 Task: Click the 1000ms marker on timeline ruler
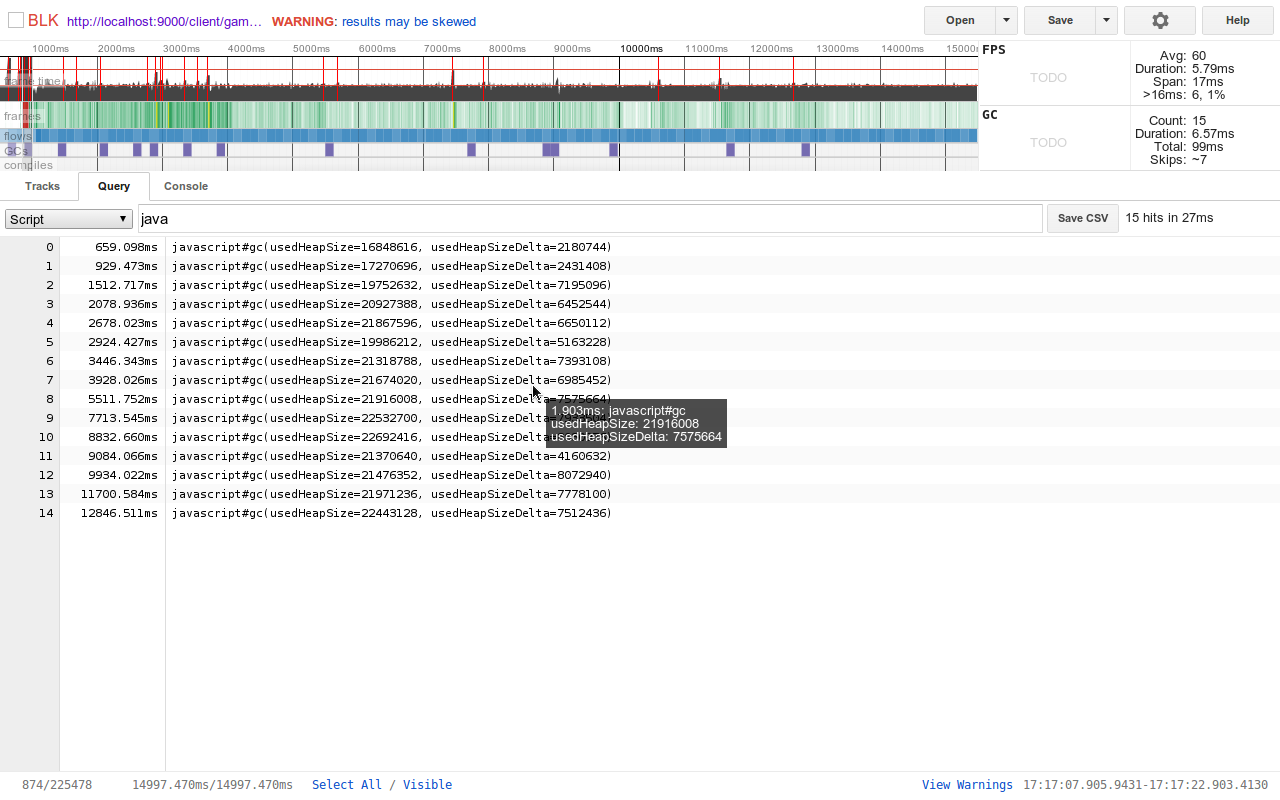coord(51,48)
